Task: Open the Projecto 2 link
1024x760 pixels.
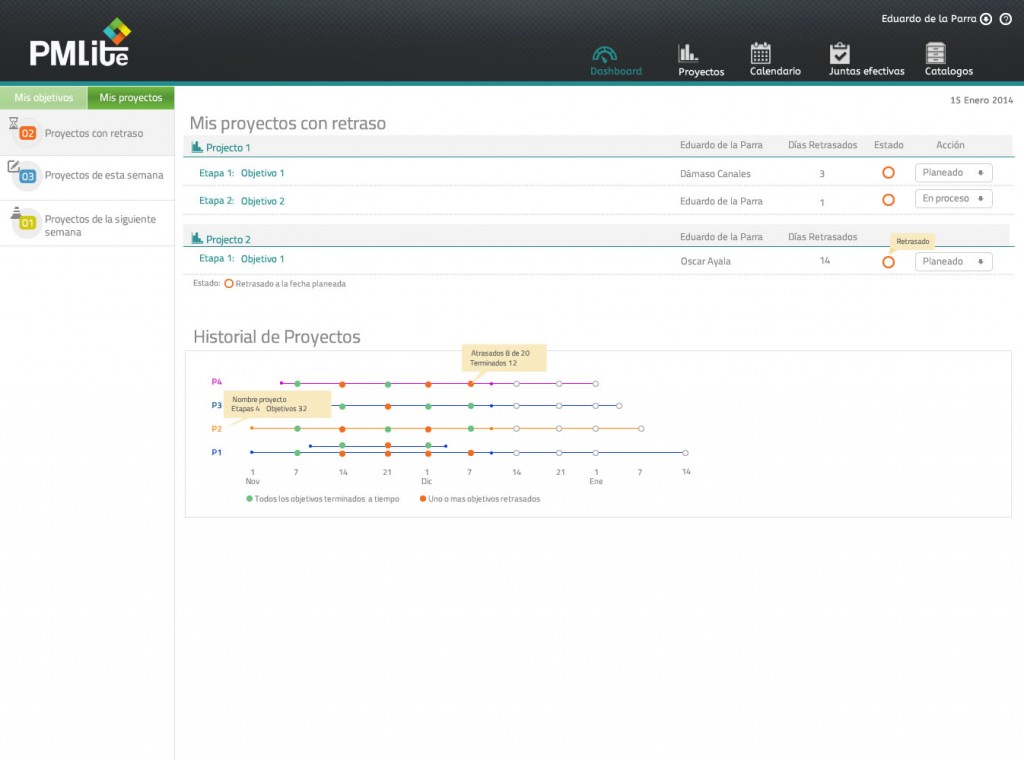Action: [x=228, y=240]
